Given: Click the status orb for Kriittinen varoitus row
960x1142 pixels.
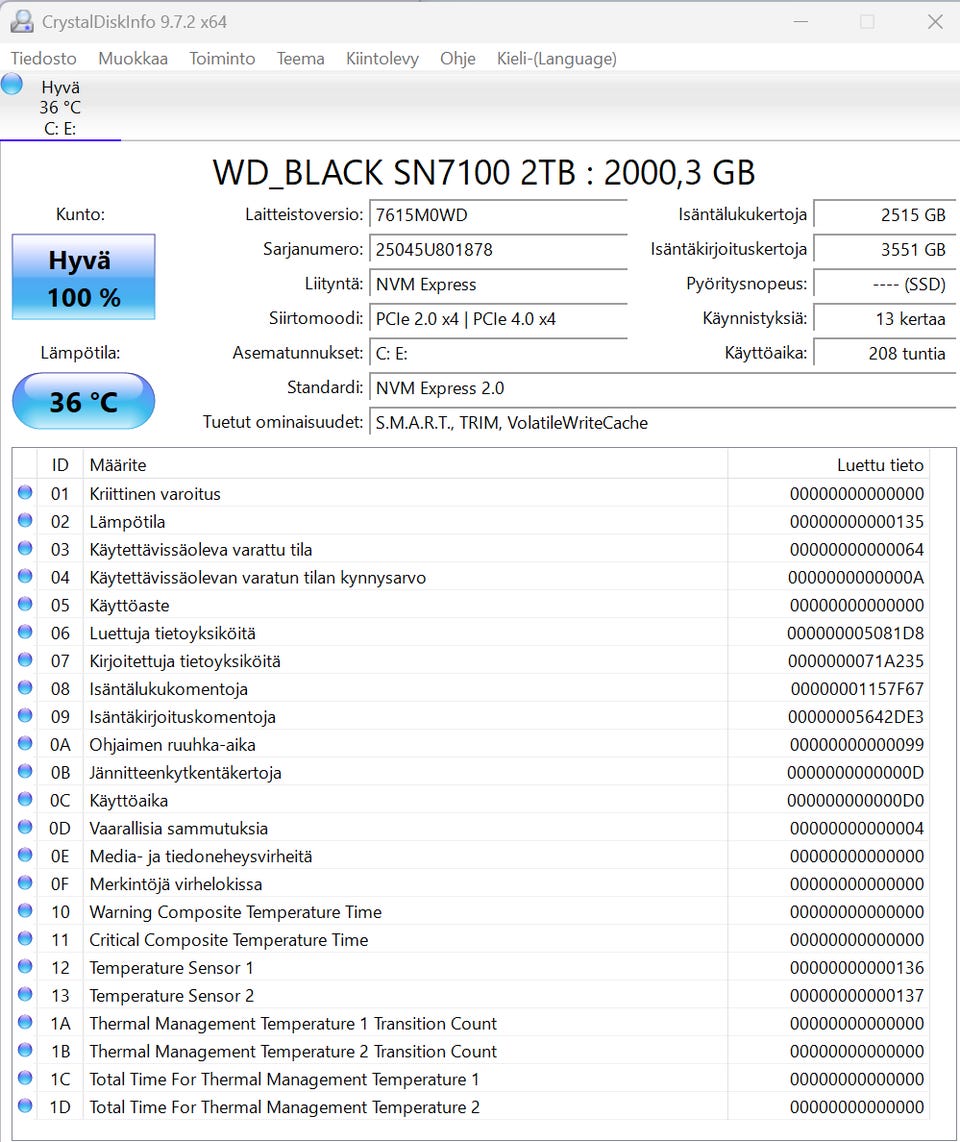Looking at the screenshot, I should pos(25,492).
